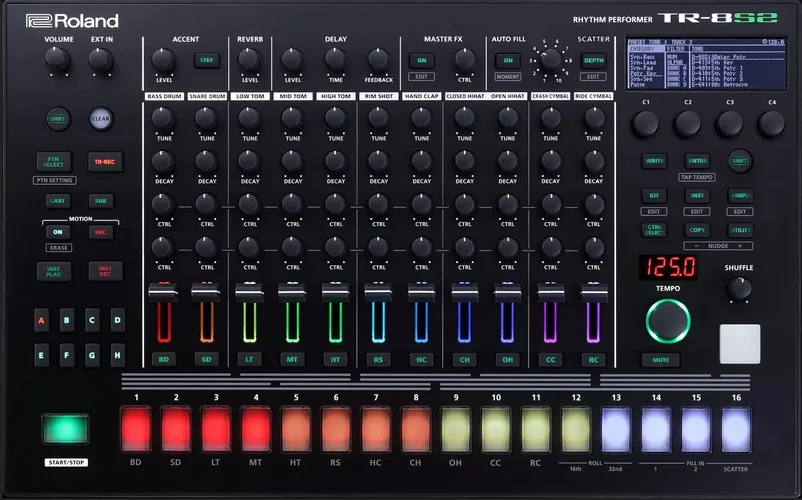Select the HC instrument button

pos(421,359)
